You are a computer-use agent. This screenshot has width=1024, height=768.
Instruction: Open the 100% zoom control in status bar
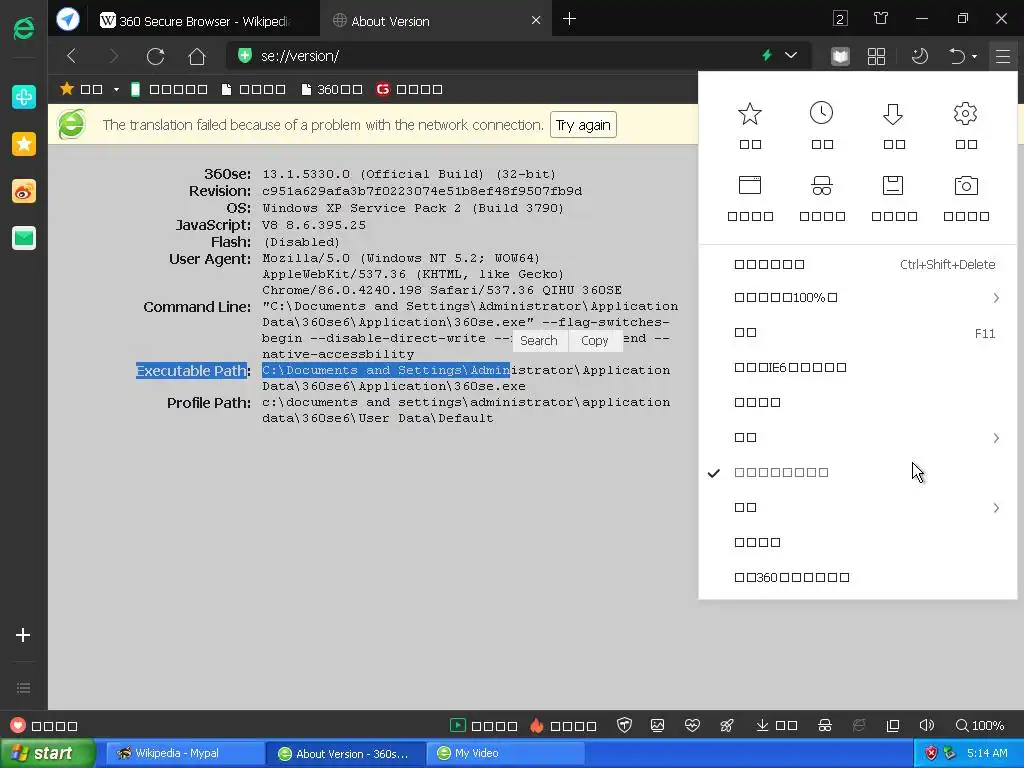(980, 725)
